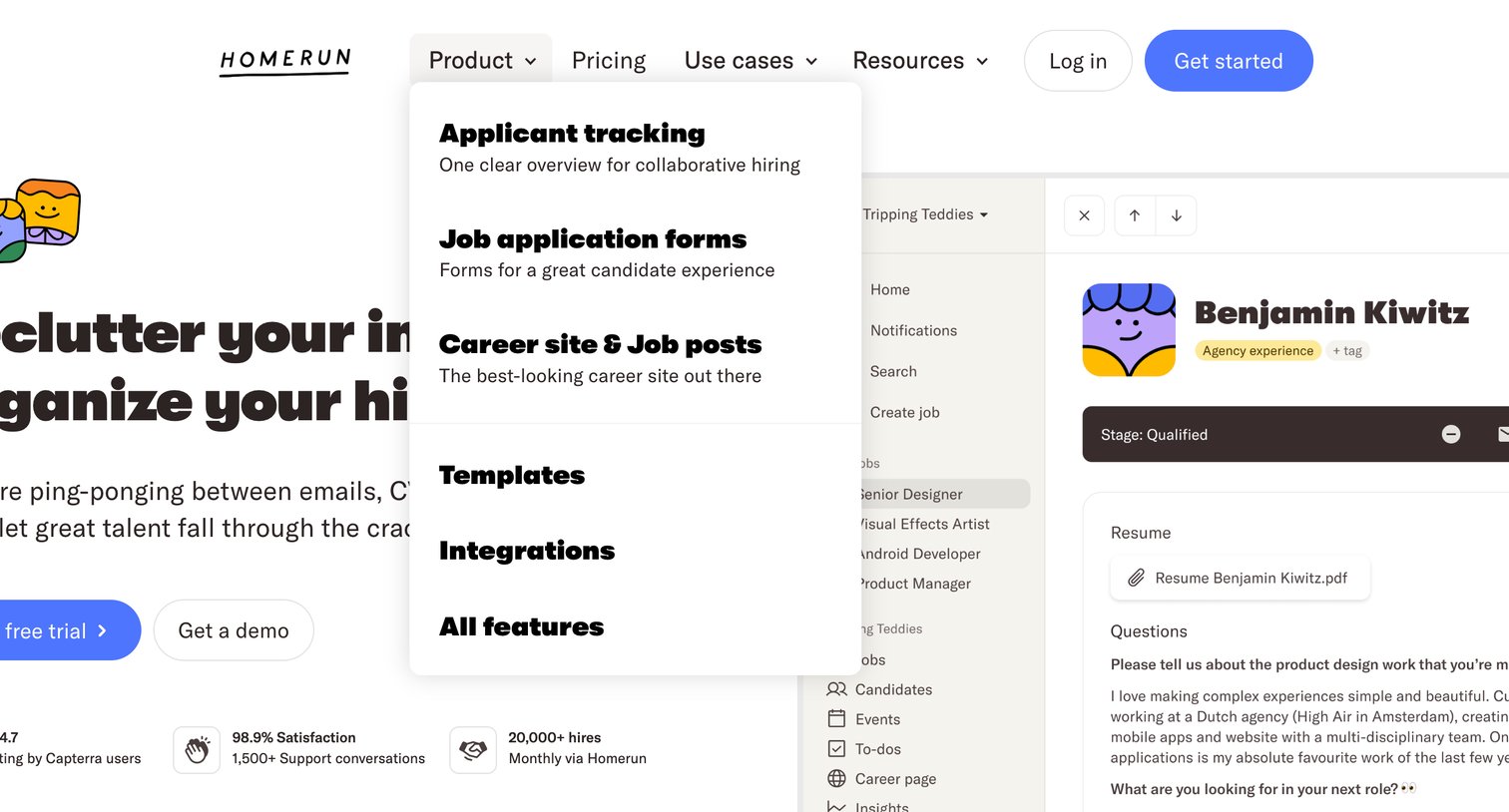The width and height of the screenshot is (1509, 812).
Task: Click the Career page globe icon
Action: pyautogui.click(x=836, y=778)
